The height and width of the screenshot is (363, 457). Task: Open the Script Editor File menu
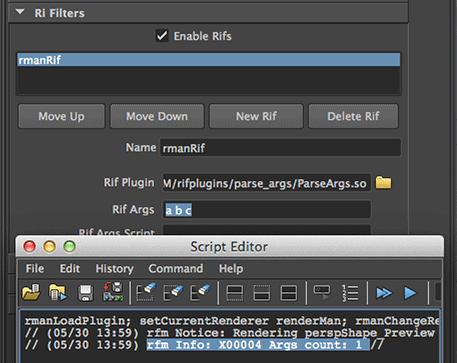(x=35, y=268)
